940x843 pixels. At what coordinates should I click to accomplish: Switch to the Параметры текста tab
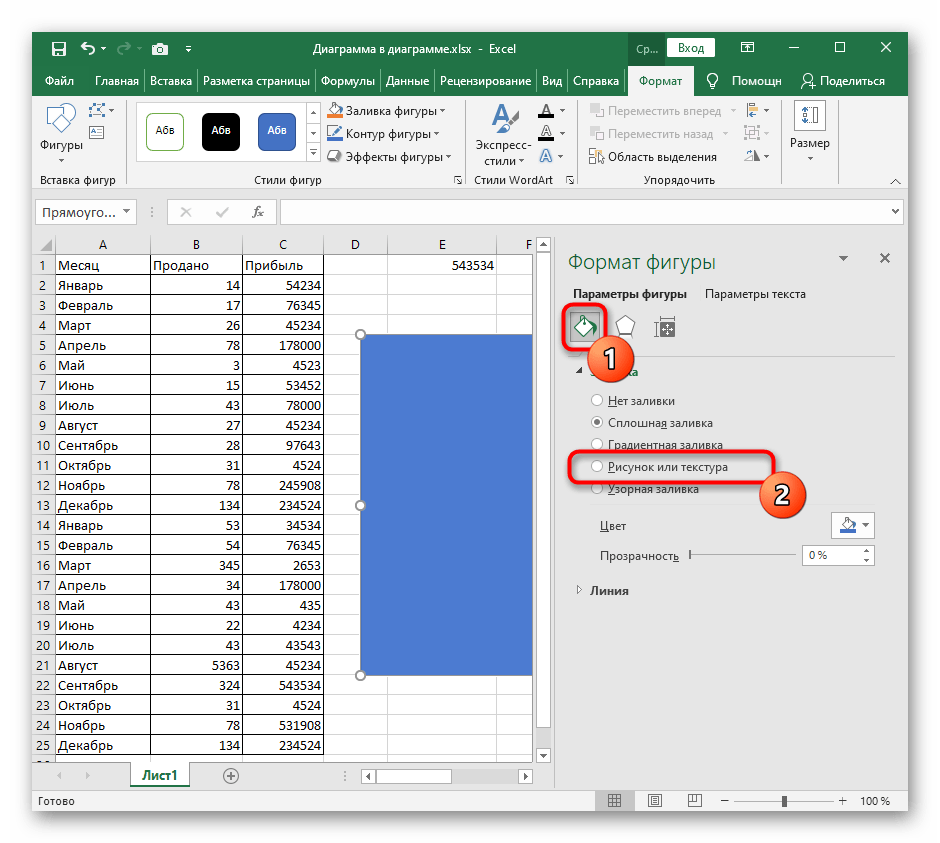click(755, 294)
